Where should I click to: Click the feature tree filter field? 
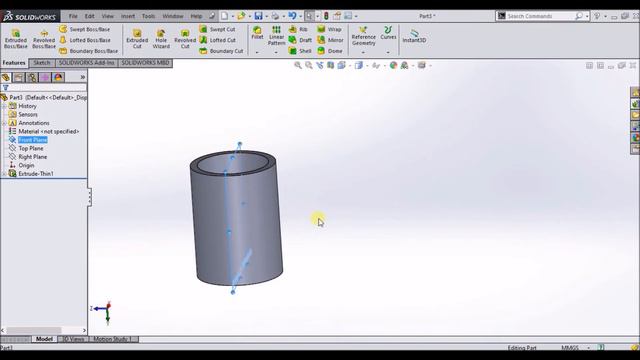(x=44, y=87)
